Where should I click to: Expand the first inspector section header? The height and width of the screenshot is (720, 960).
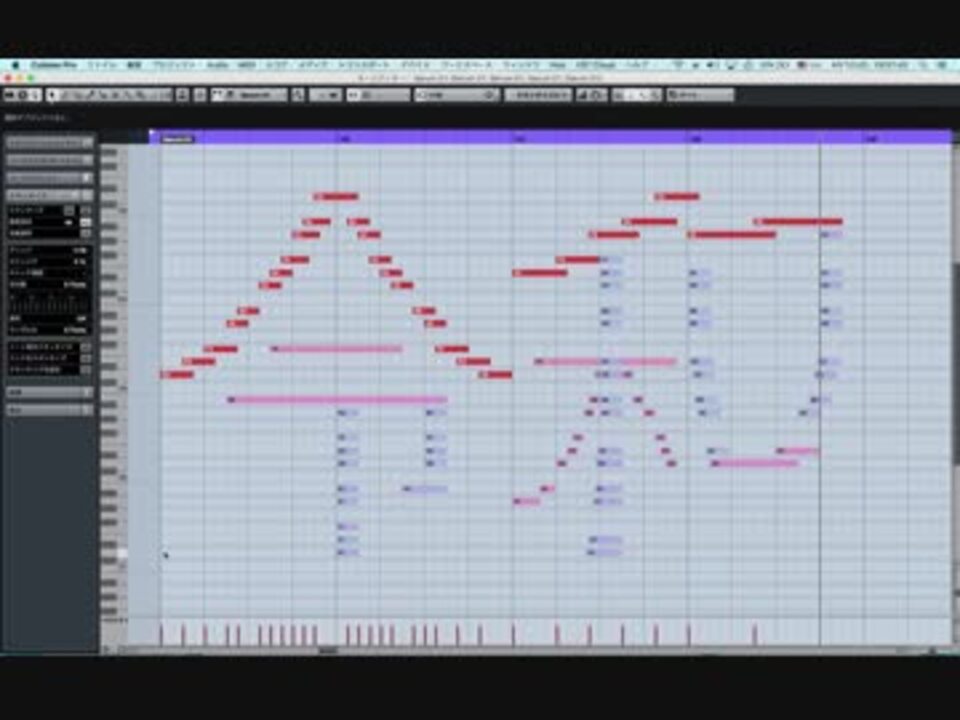point(50,143)
